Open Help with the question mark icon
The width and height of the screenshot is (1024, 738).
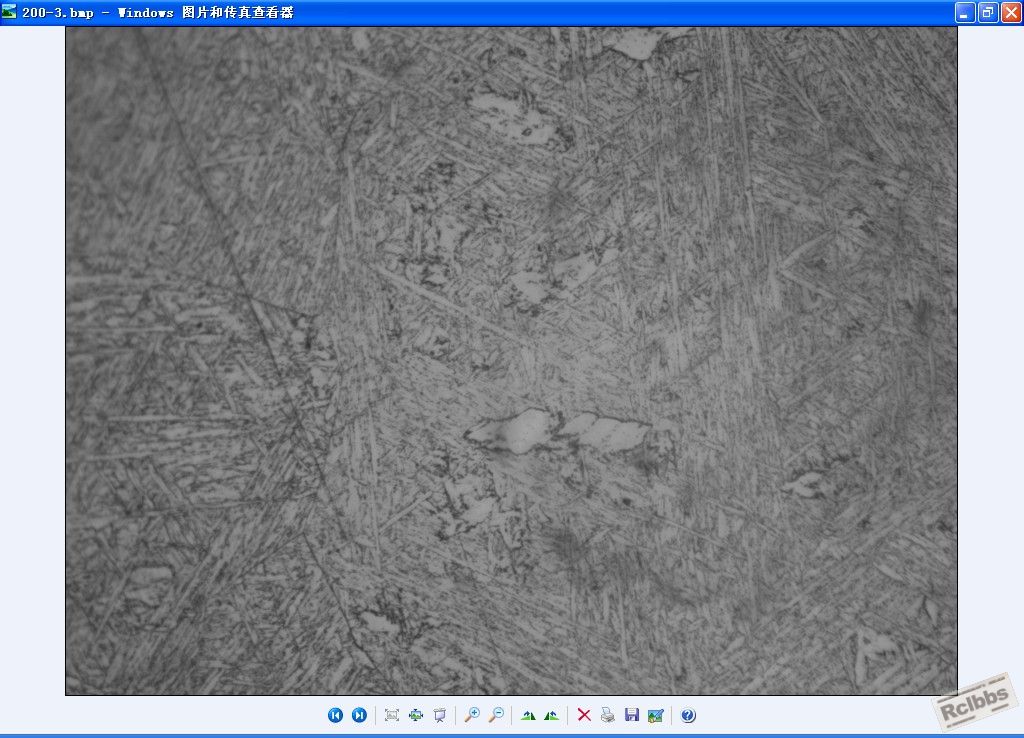pyautogui.click(x=688, y=715)
